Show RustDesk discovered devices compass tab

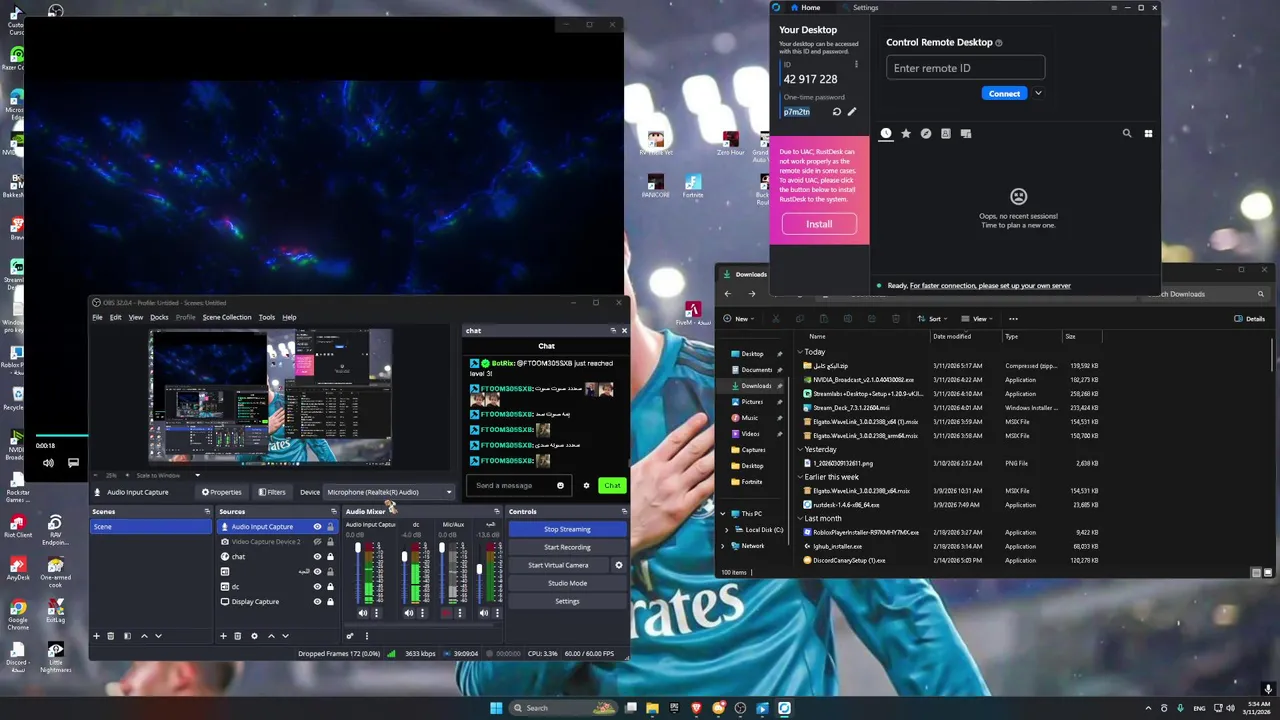(926, 133)
